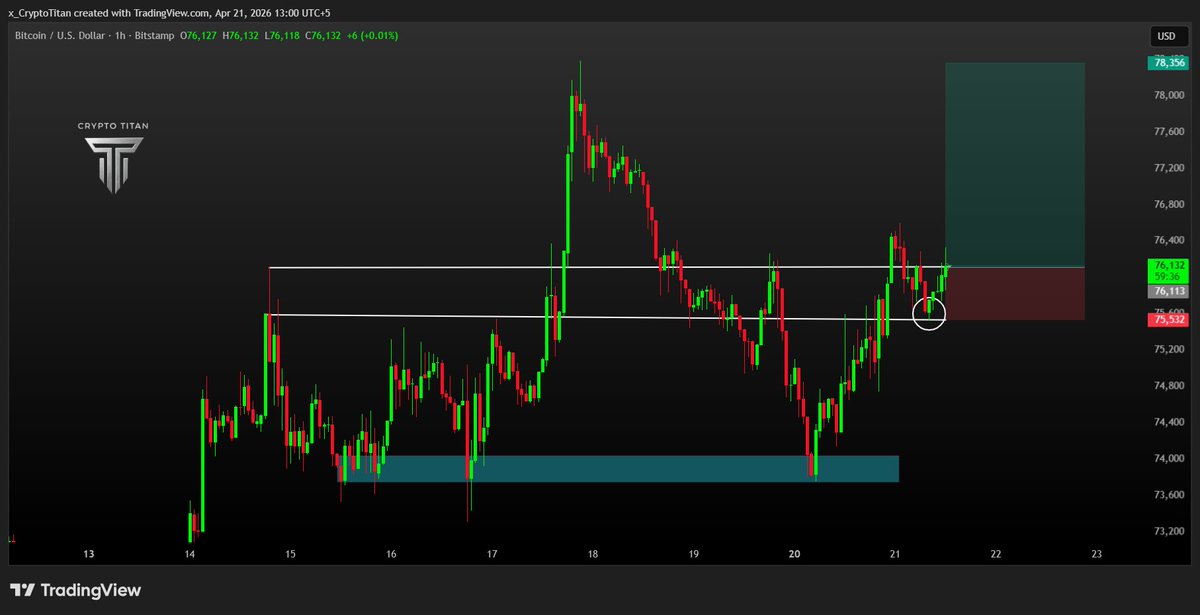Click date 14 on the time axis

[x=189, y=554]
